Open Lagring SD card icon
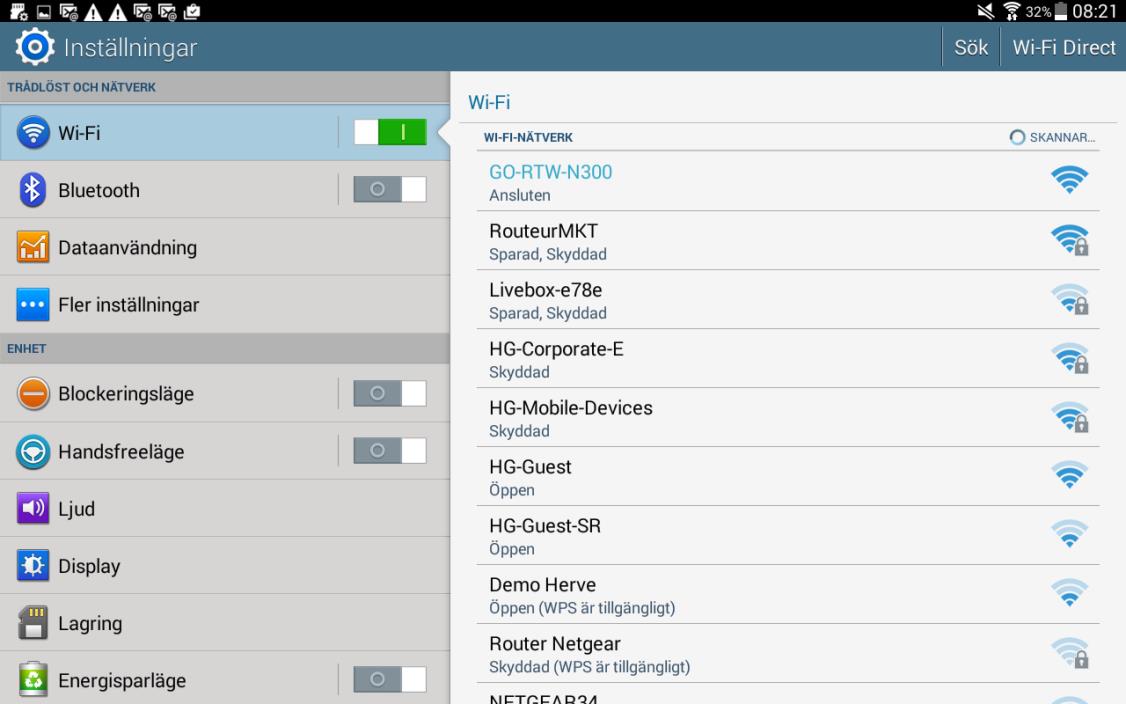Viewport: 1126px width, 704px height. pyautogui.click(x=33, y=623)
